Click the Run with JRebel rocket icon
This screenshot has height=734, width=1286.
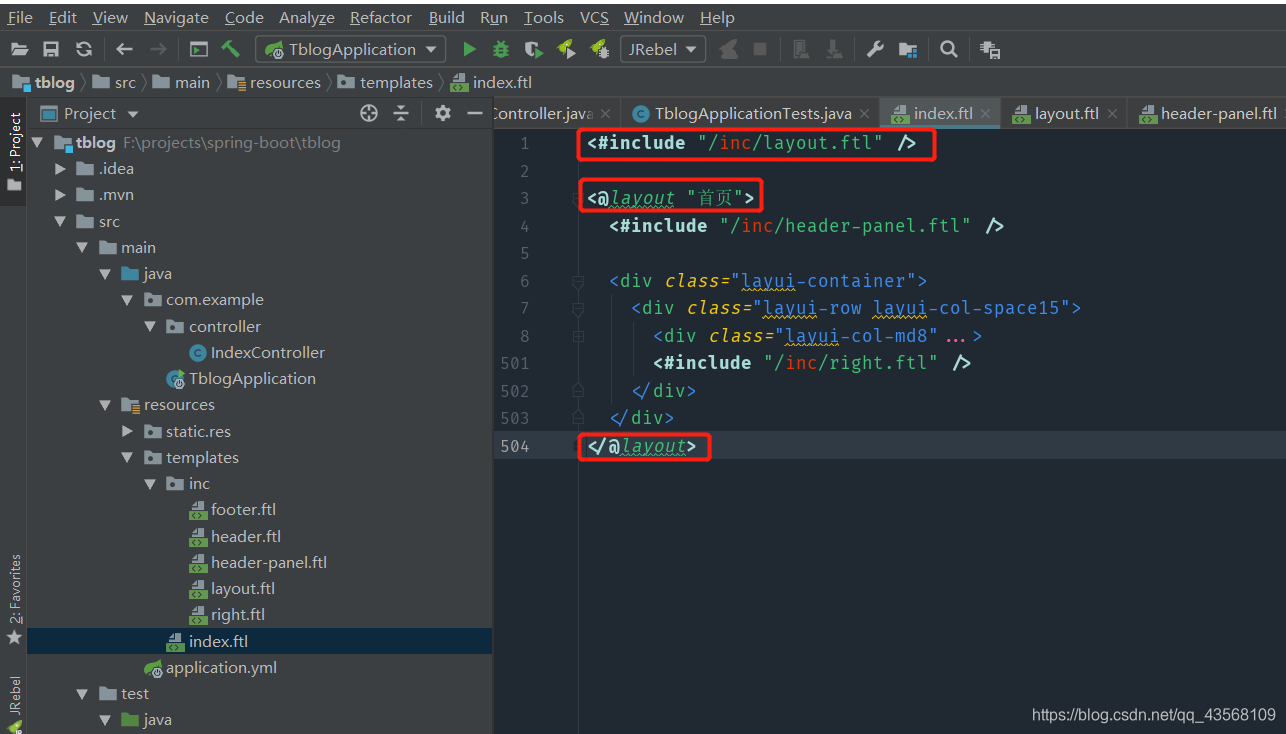pyautogui.click(x=566, y=49)
